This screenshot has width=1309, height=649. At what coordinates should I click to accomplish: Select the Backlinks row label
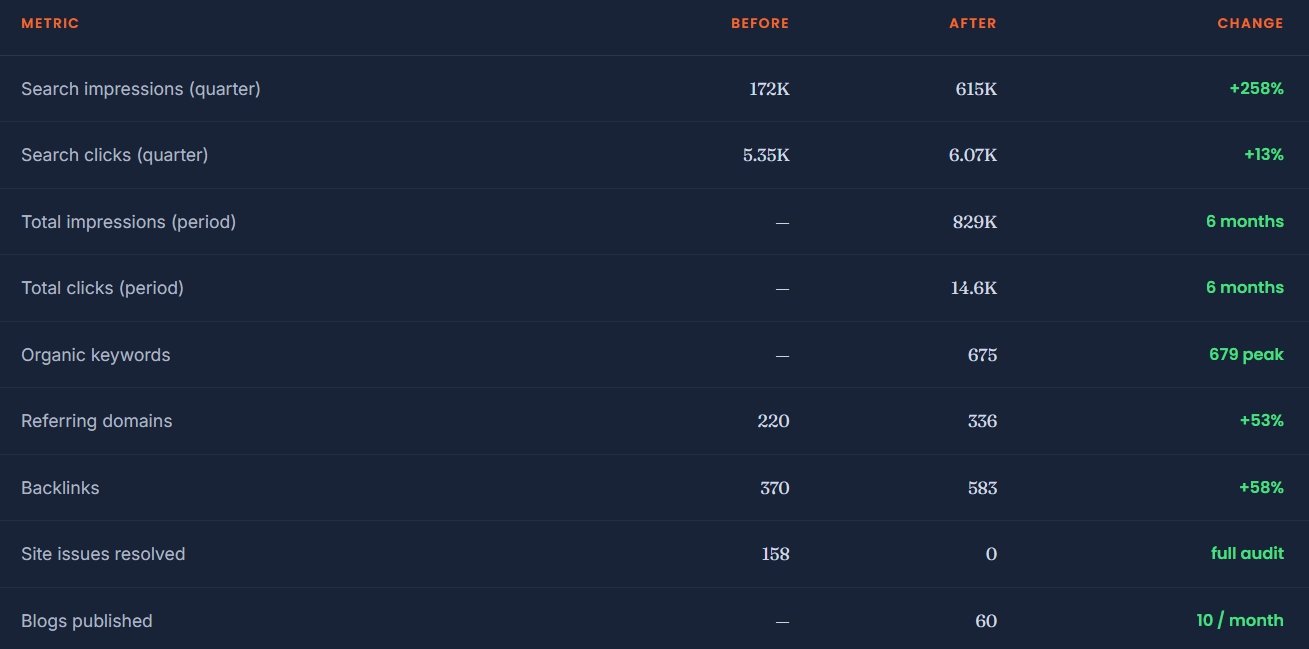click(60, 488)
